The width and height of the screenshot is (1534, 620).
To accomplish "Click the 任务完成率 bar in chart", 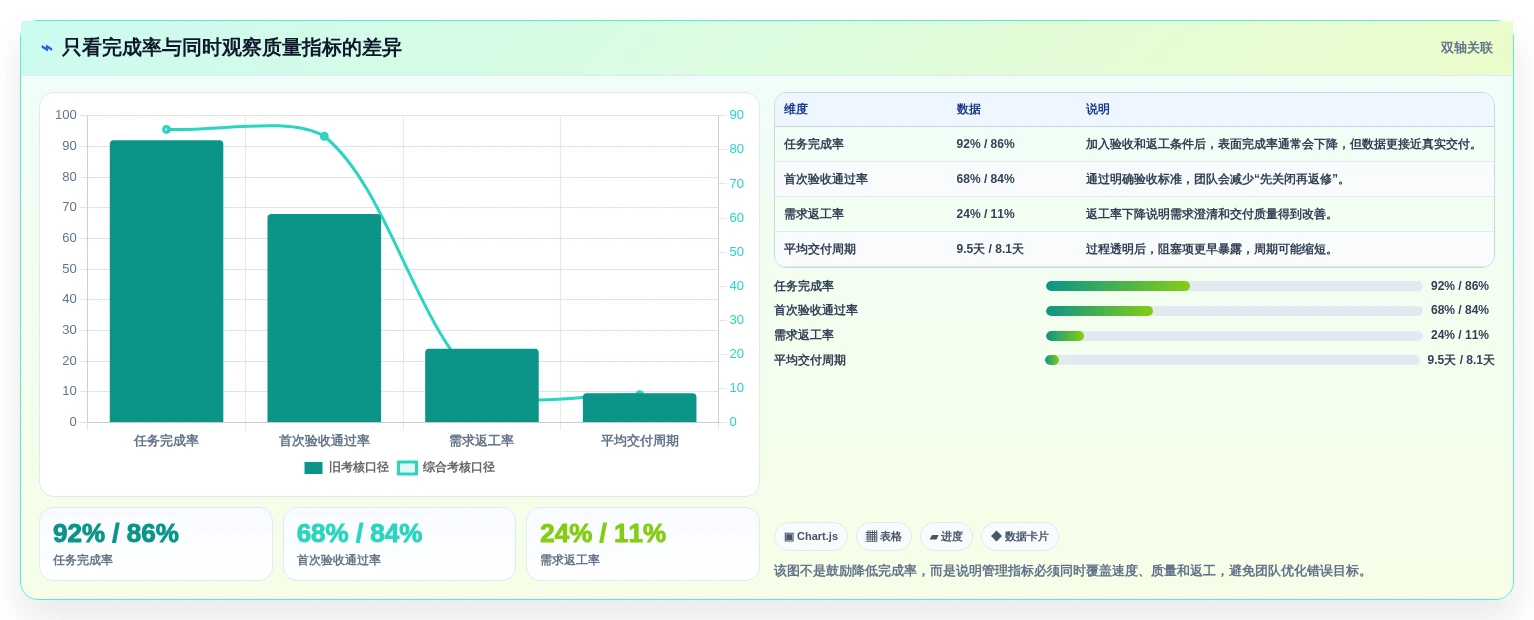I will [166, 281].
